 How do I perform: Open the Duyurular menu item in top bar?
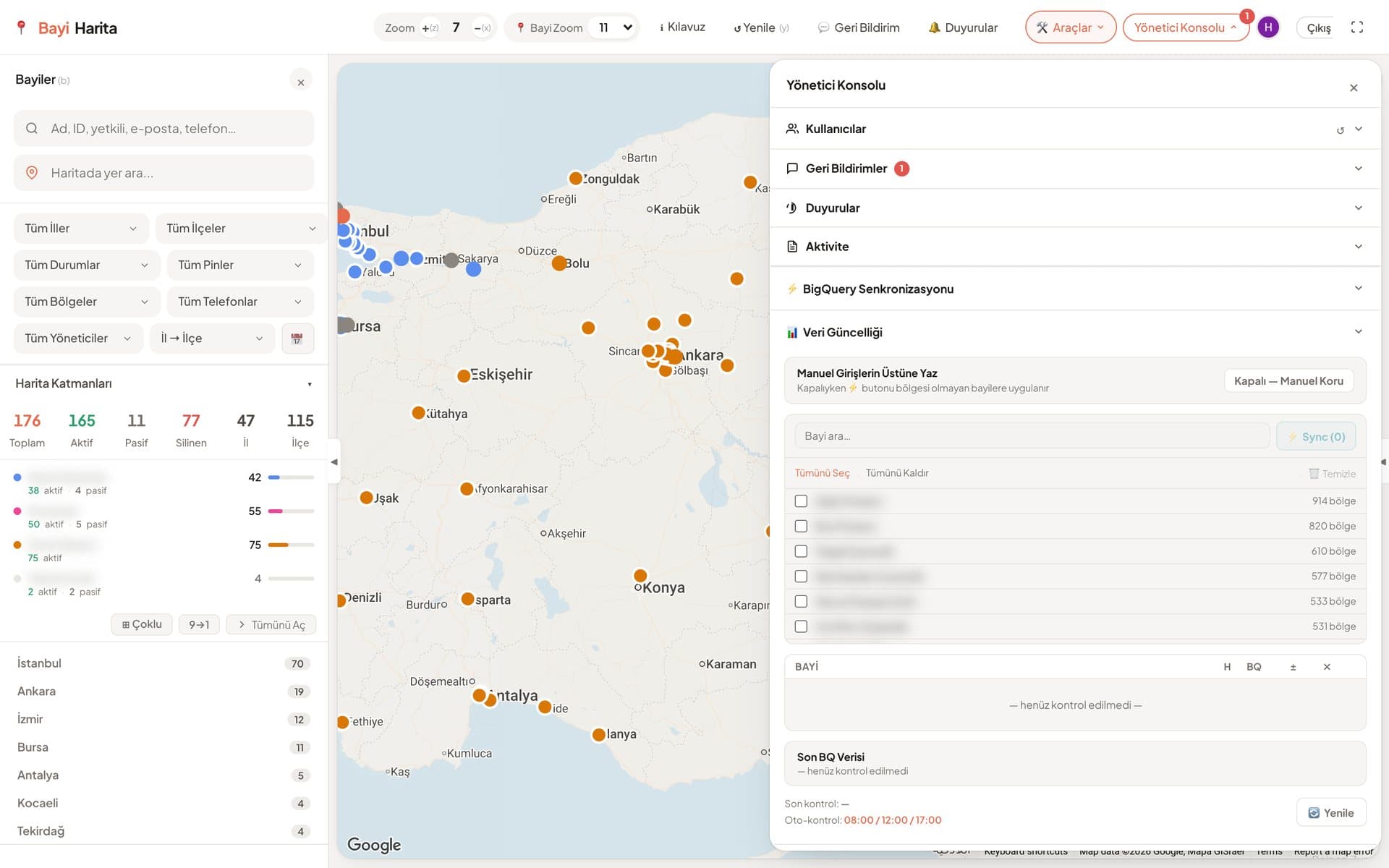[x=963, y=27]
